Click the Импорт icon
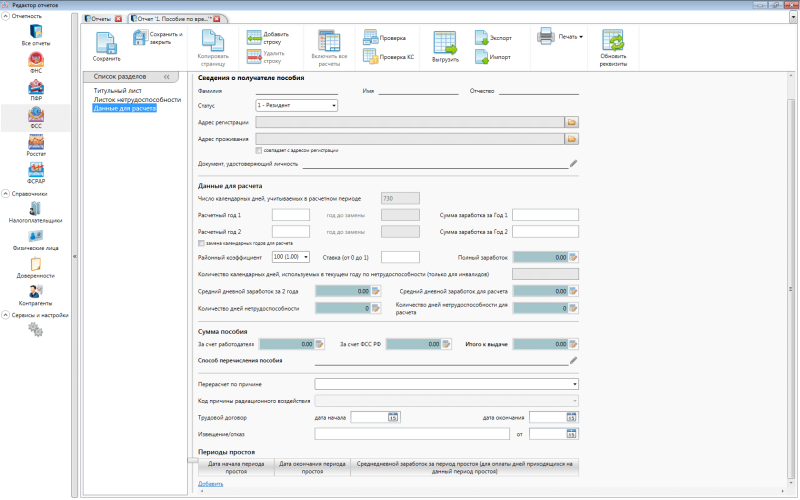 (482, 56)
